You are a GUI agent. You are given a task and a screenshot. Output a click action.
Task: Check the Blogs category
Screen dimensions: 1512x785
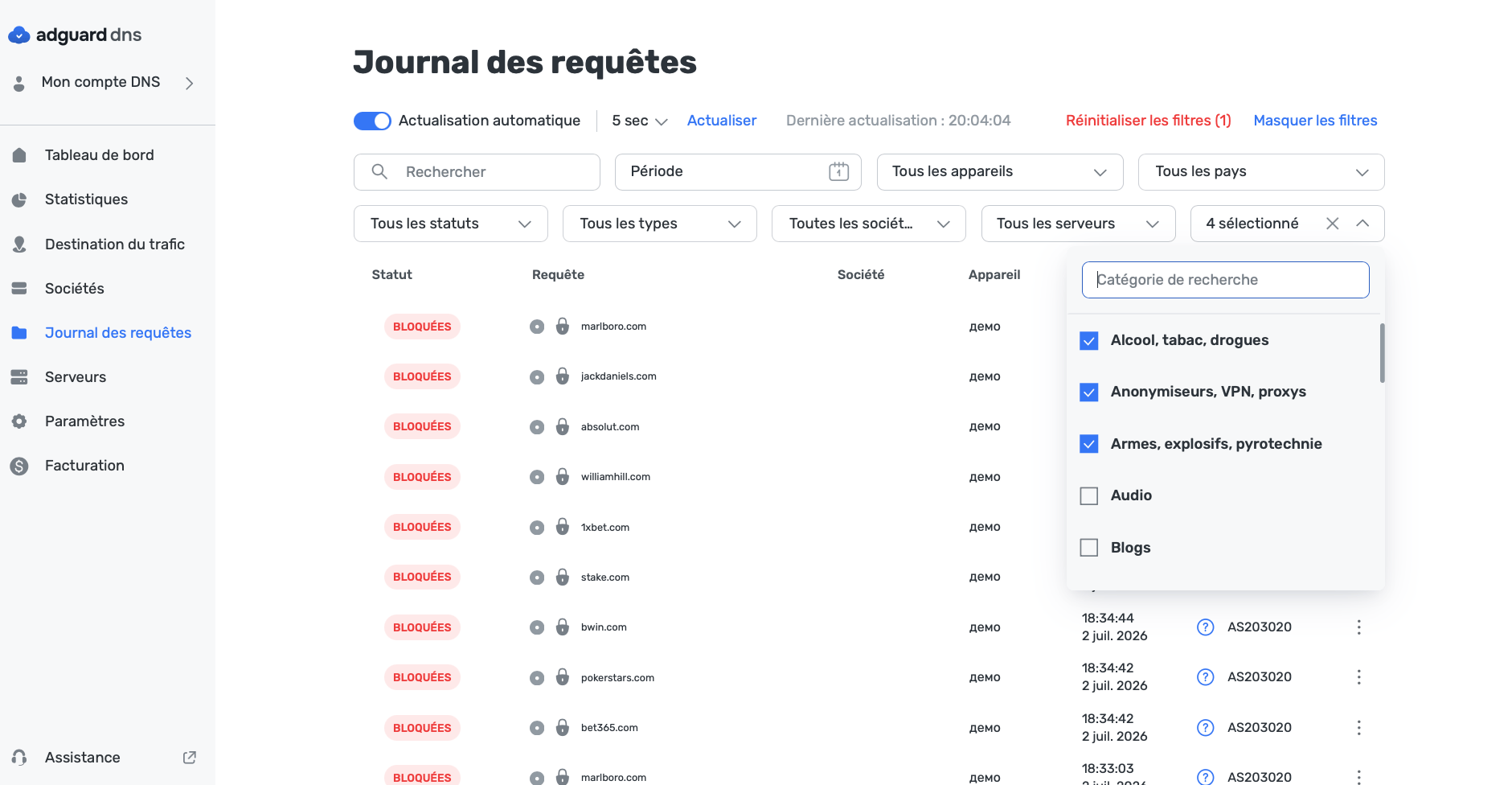(x=1089, y=548)
